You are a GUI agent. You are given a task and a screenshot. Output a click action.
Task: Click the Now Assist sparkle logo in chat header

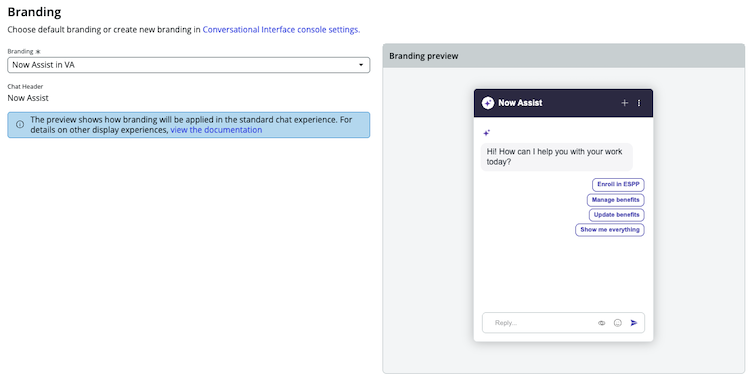tap(487, 103)
